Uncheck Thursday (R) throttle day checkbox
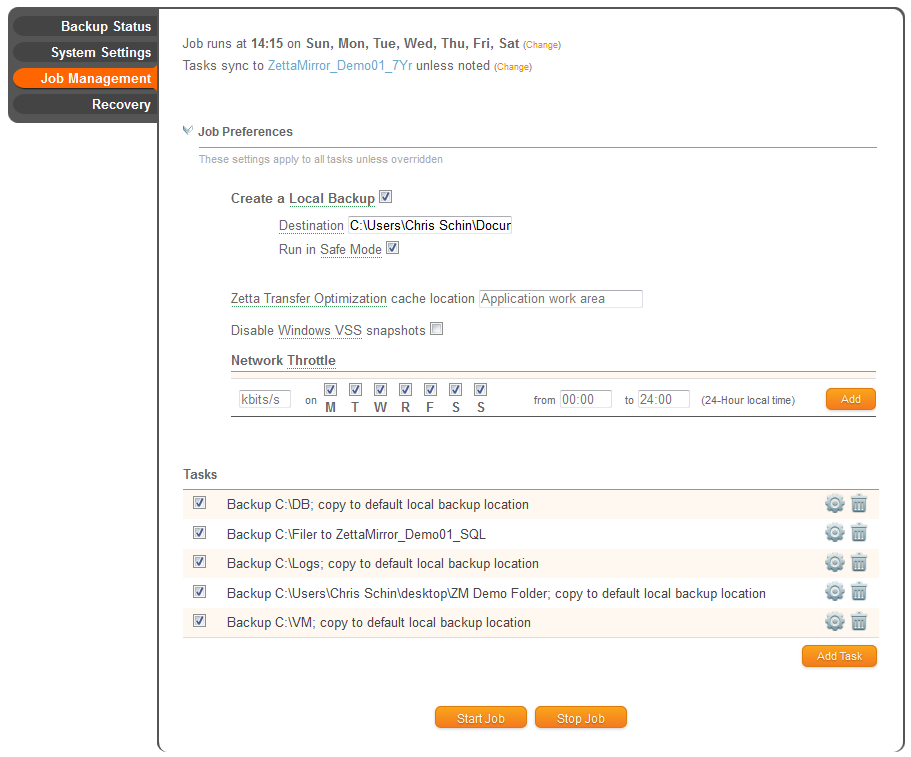 (406, 389)
